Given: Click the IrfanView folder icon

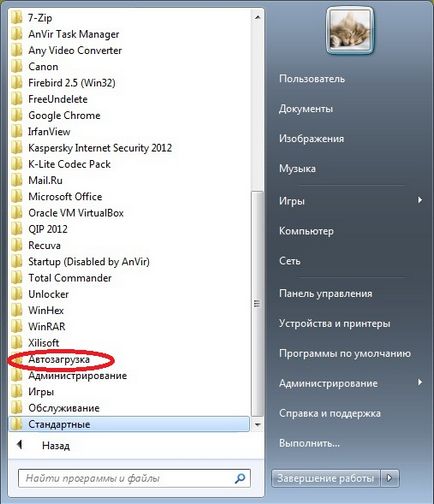Looking at the screenshot, I should click(x=16, y=132).
